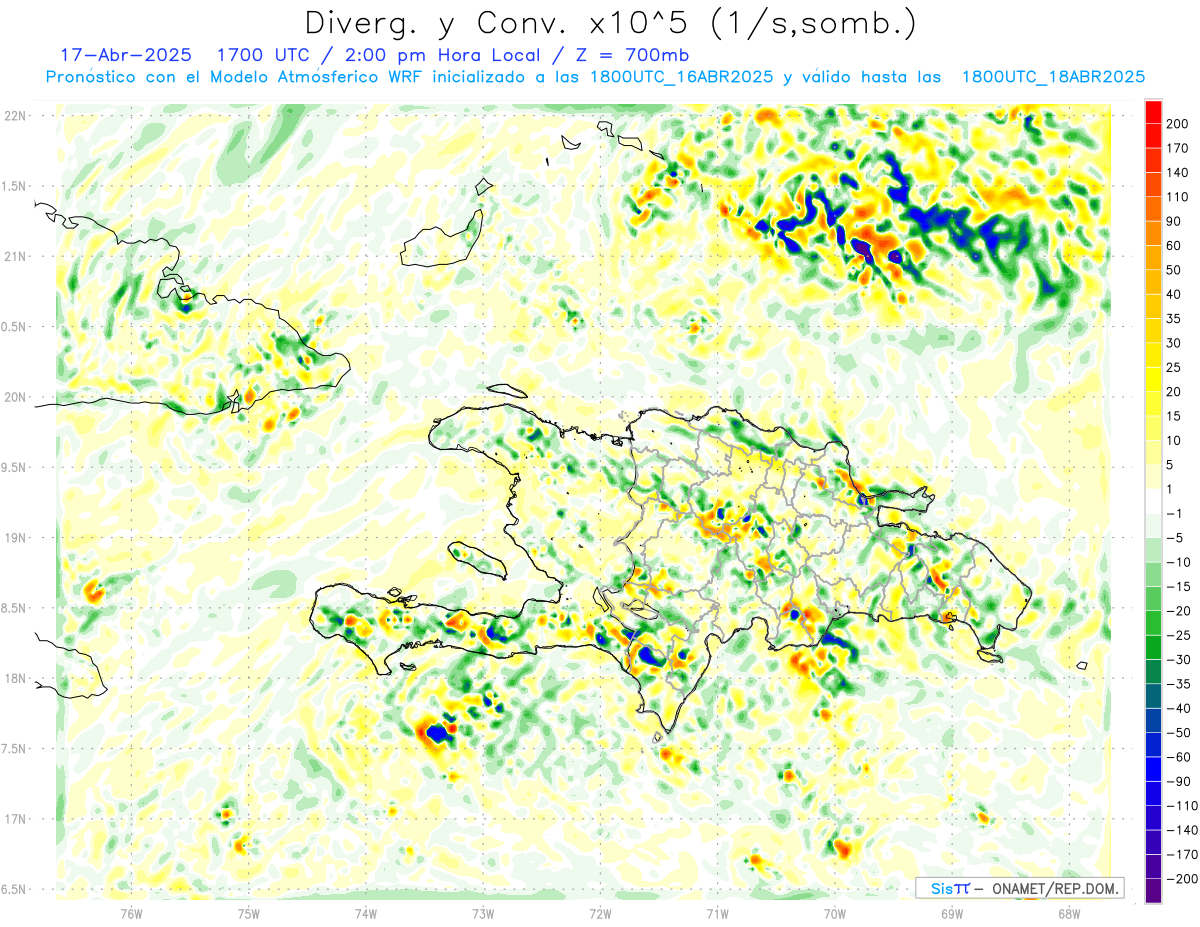Click the '17N' latitude label
Viewport: 1200px width, 927px height.
pyautogui.click(x=15, y=819)
